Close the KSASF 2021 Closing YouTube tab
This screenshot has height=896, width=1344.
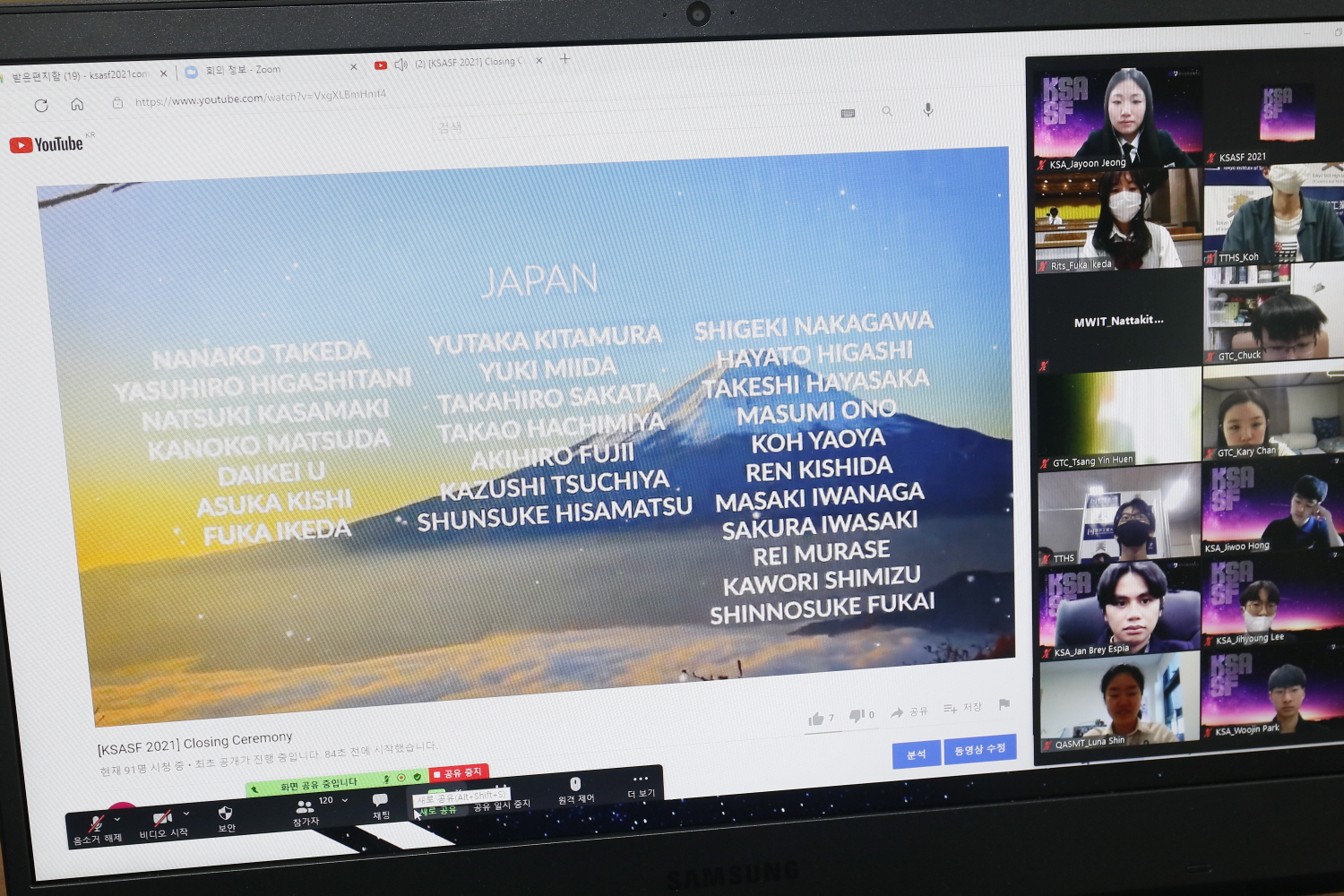point(538,61)
